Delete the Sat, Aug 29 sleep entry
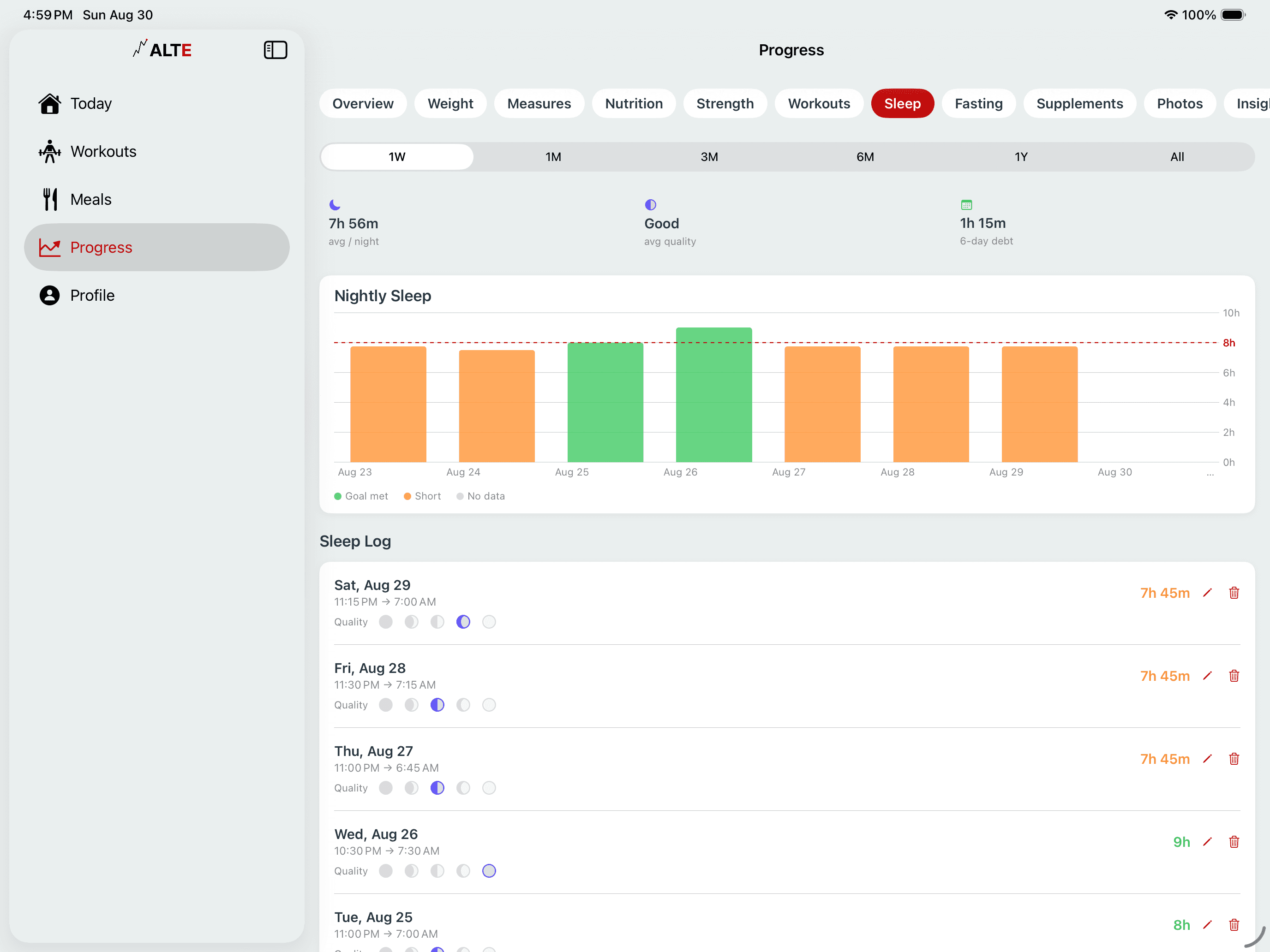The image size is (1270, 952). (1233, 593)
